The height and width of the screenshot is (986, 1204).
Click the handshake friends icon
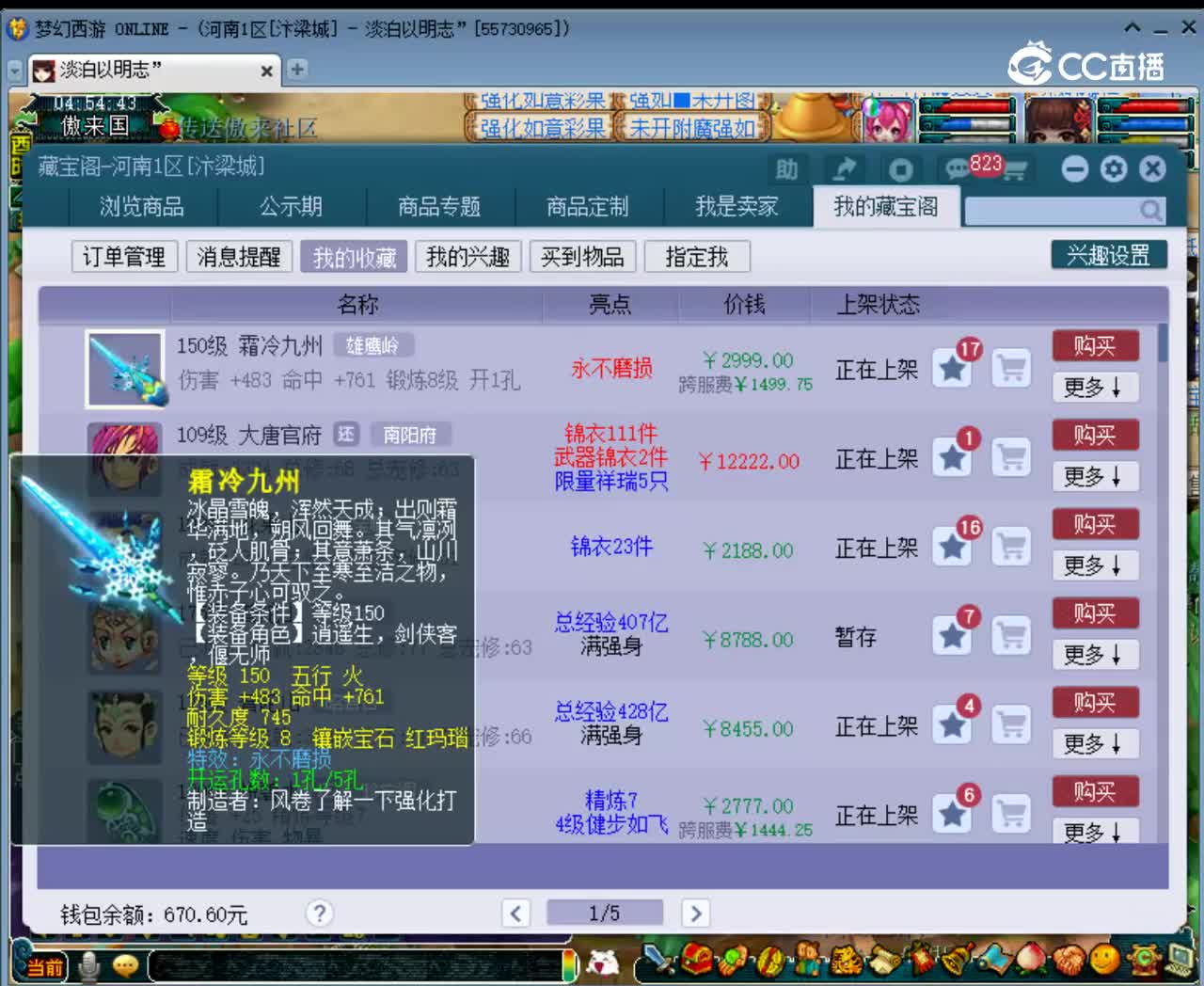[x=1069, y=959]
